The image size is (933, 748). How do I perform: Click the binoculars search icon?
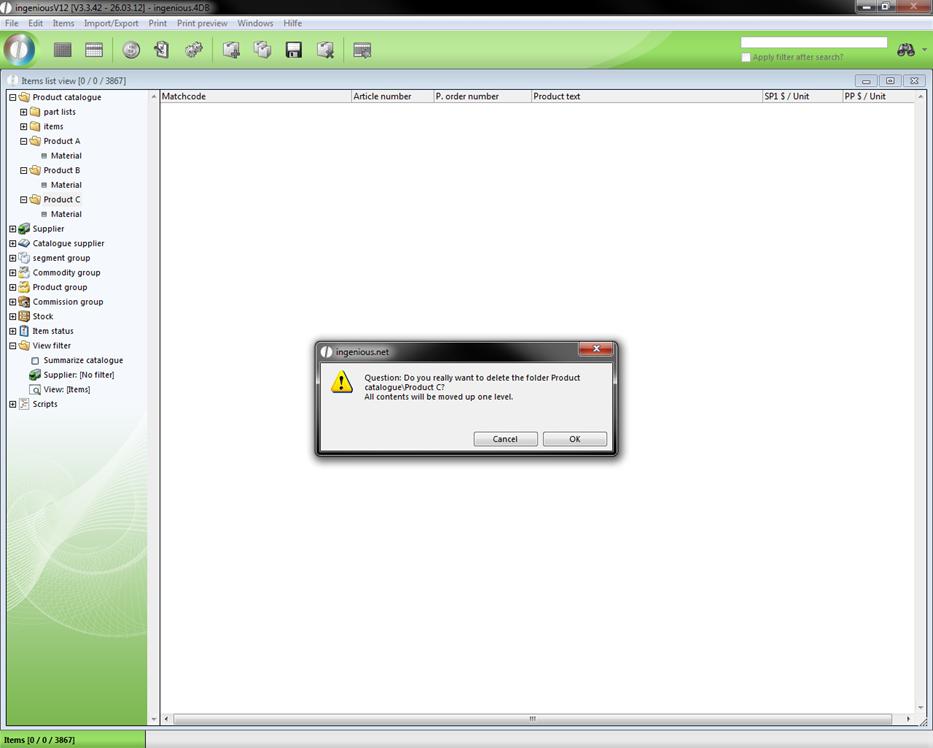click(906, 50)
